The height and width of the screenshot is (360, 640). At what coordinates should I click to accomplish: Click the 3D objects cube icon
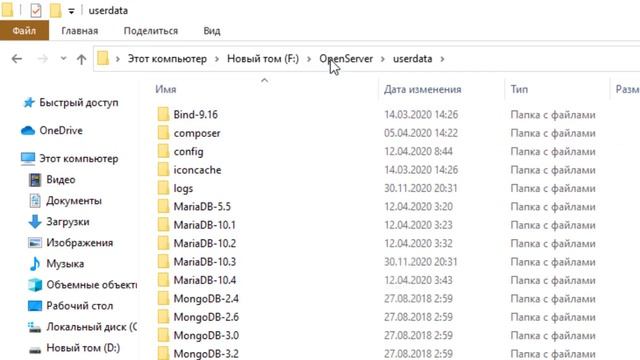click(35, 285)
